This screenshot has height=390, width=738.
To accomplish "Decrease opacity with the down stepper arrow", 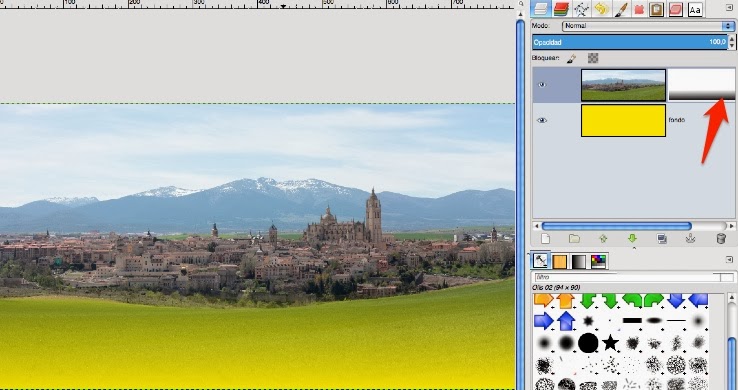I will pyautogui.click(x=731, y=46).
